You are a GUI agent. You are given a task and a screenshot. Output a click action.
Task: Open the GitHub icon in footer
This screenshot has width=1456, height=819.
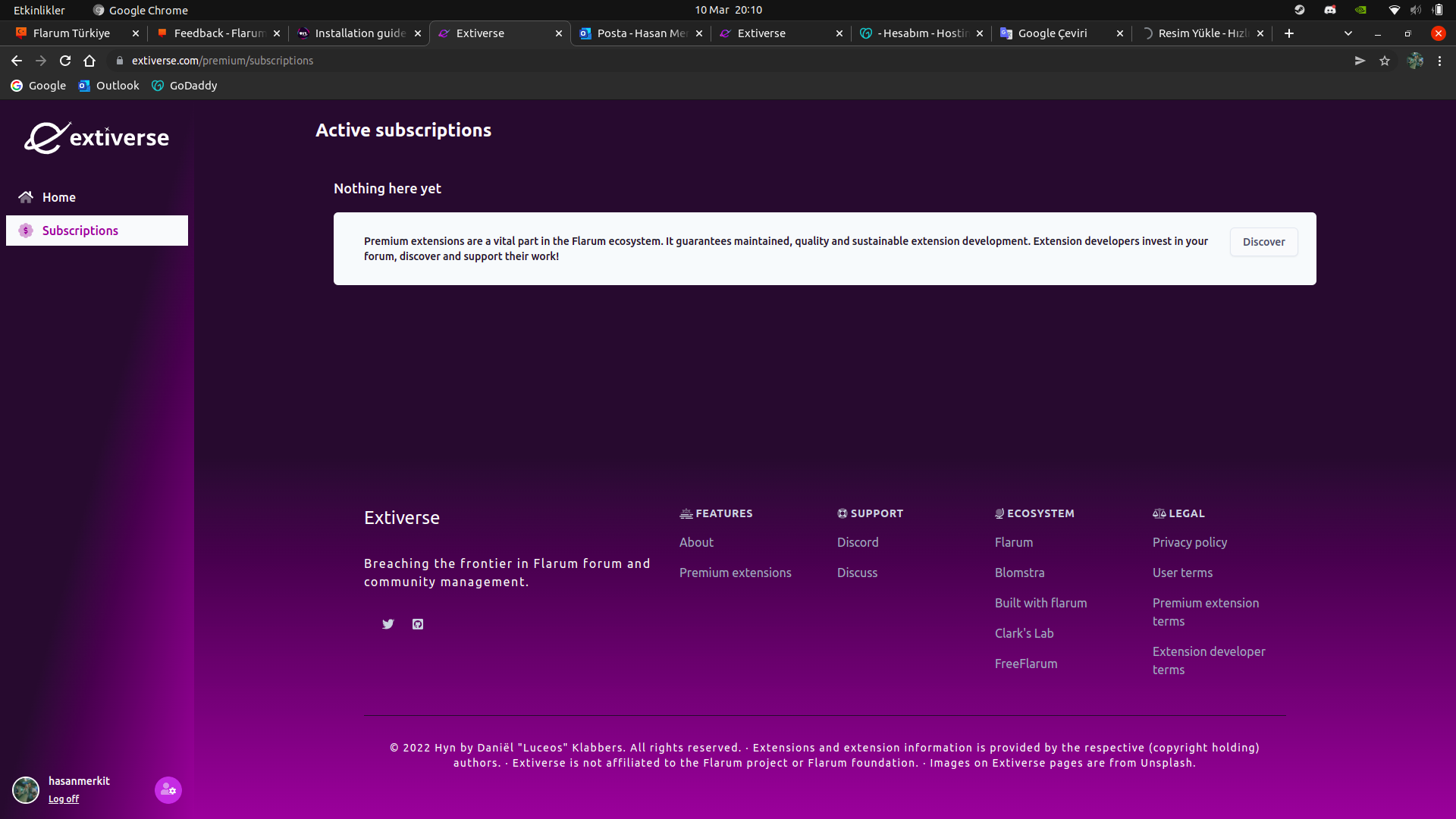tap(418, 624)
